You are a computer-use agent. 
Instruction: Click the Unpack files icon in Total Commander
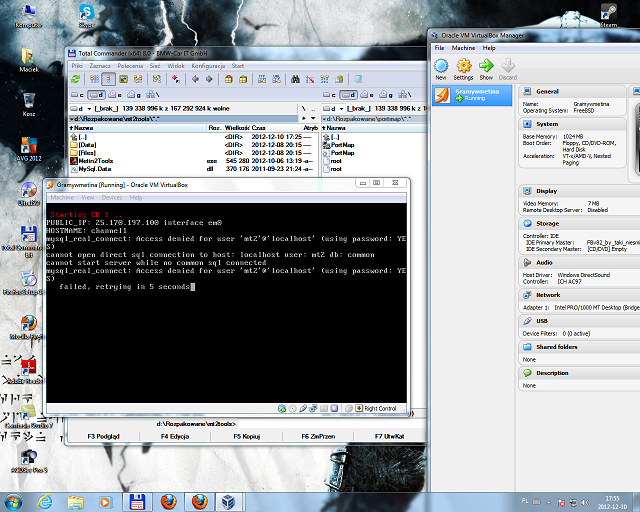click(243, 79)
